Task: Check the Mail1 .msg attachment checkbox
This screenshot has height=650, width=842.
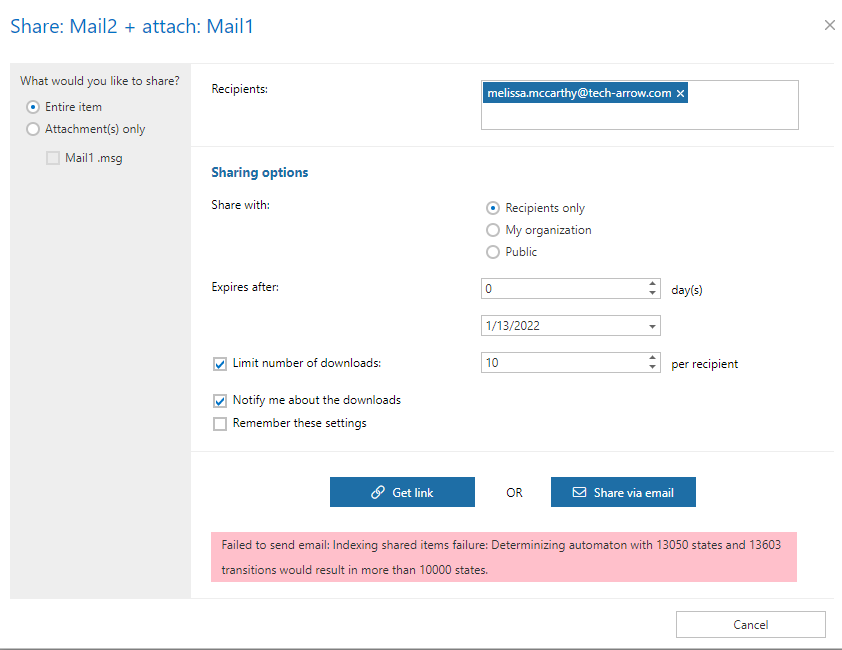Action: coord(53,158)
